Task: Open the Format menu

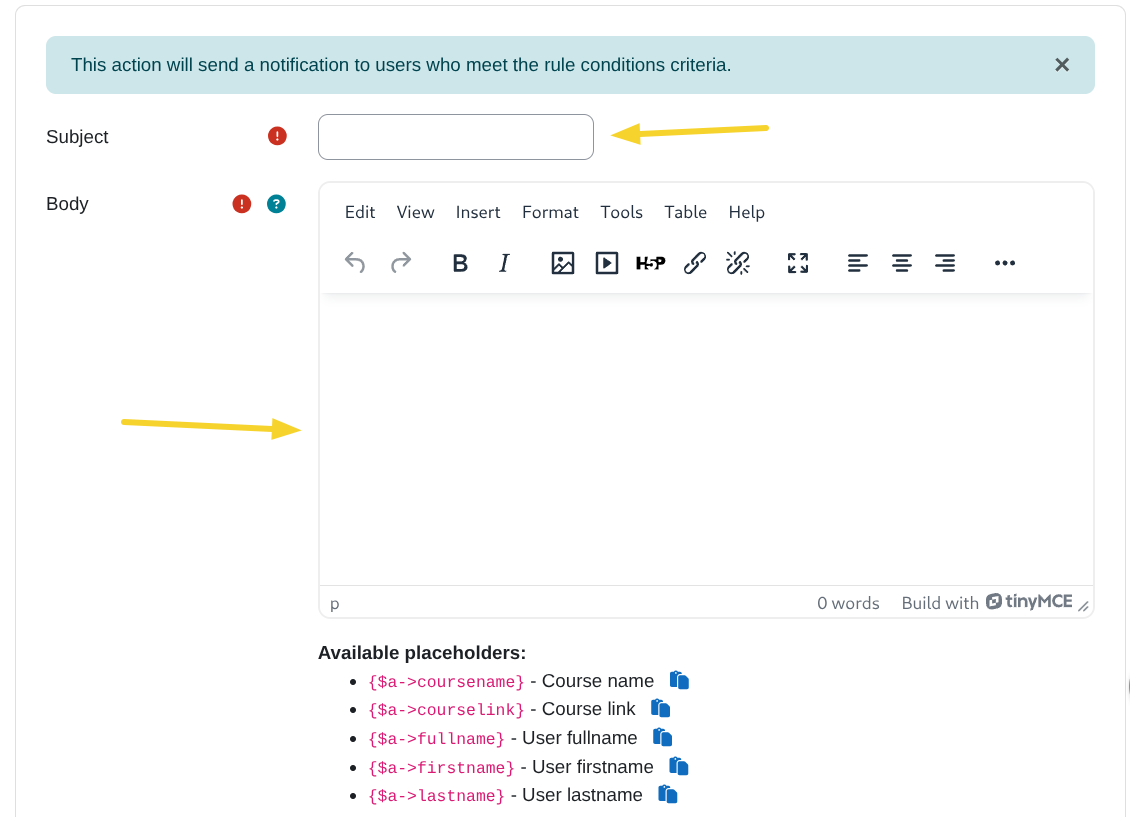Action: click(550, 212)
